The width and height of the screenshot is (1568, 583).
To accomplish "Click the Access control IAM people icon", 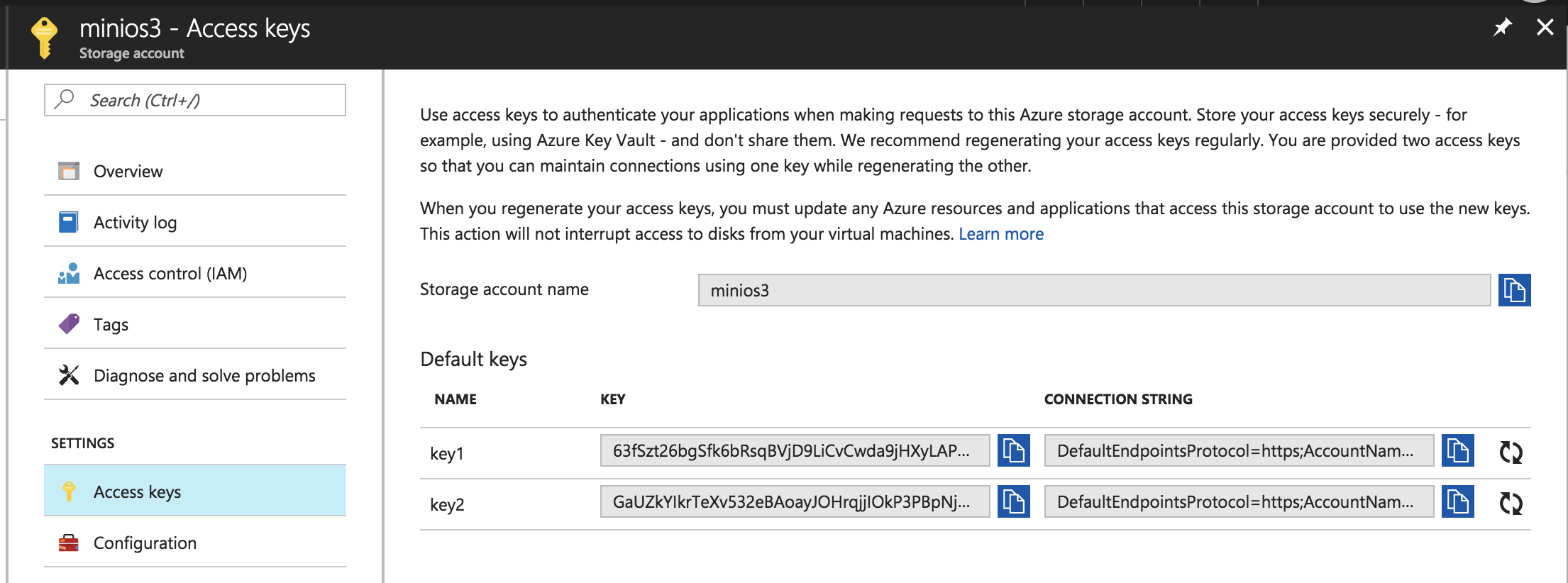I will coord(69,273).
